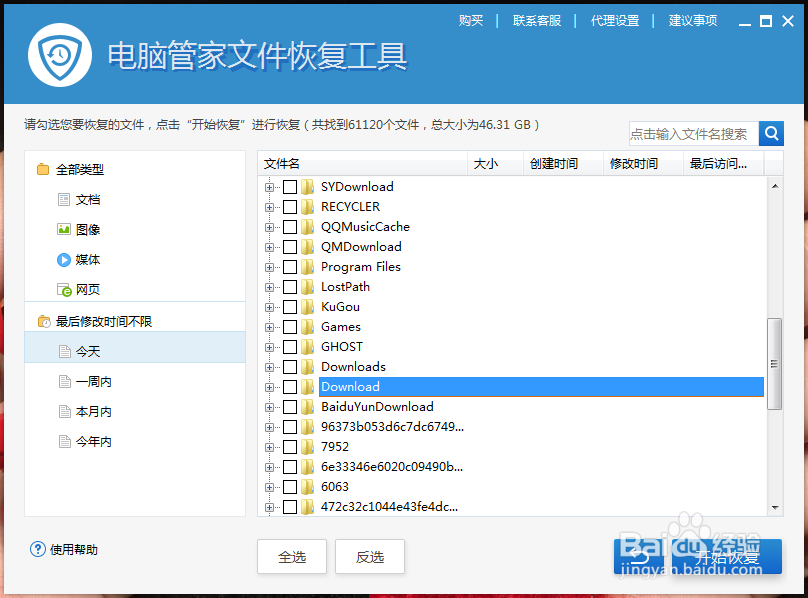The image size is (808, 598).
Task: Open 建议事项 in the top bar
Action: 693,21
